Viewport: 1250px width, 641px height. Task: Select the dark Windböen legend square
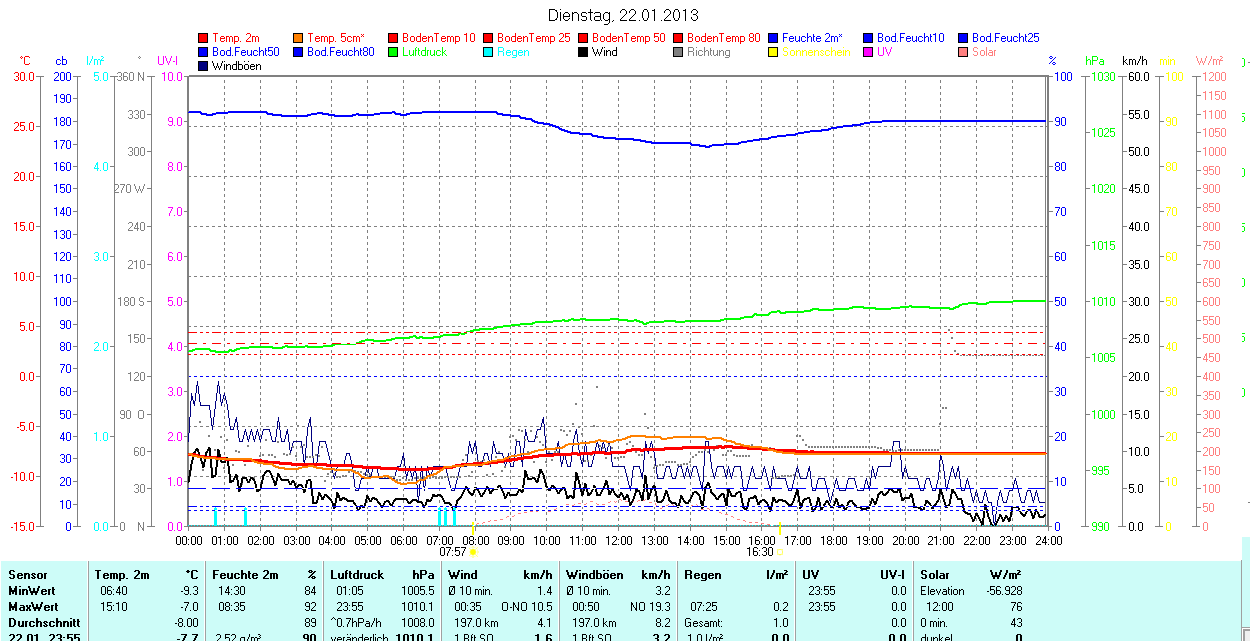pos(204,66)
